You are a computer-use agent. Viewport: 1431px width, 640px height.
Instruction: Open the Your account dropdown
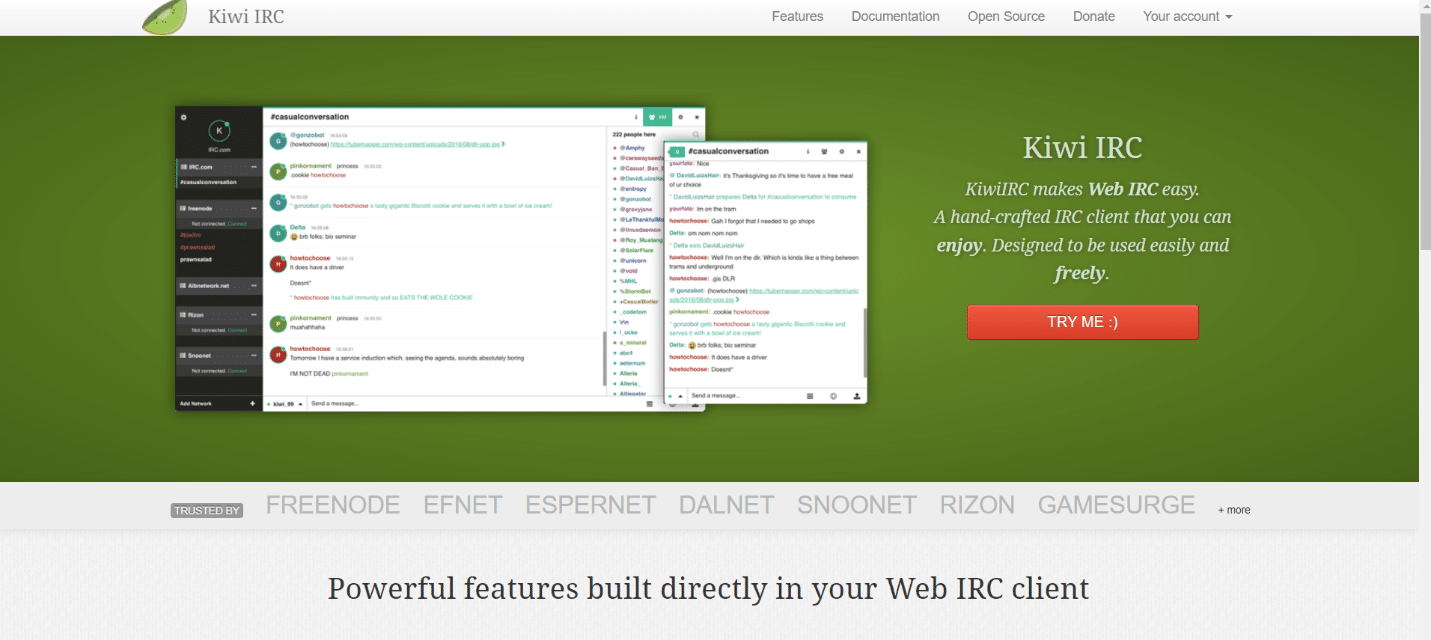click(1187, 16)
